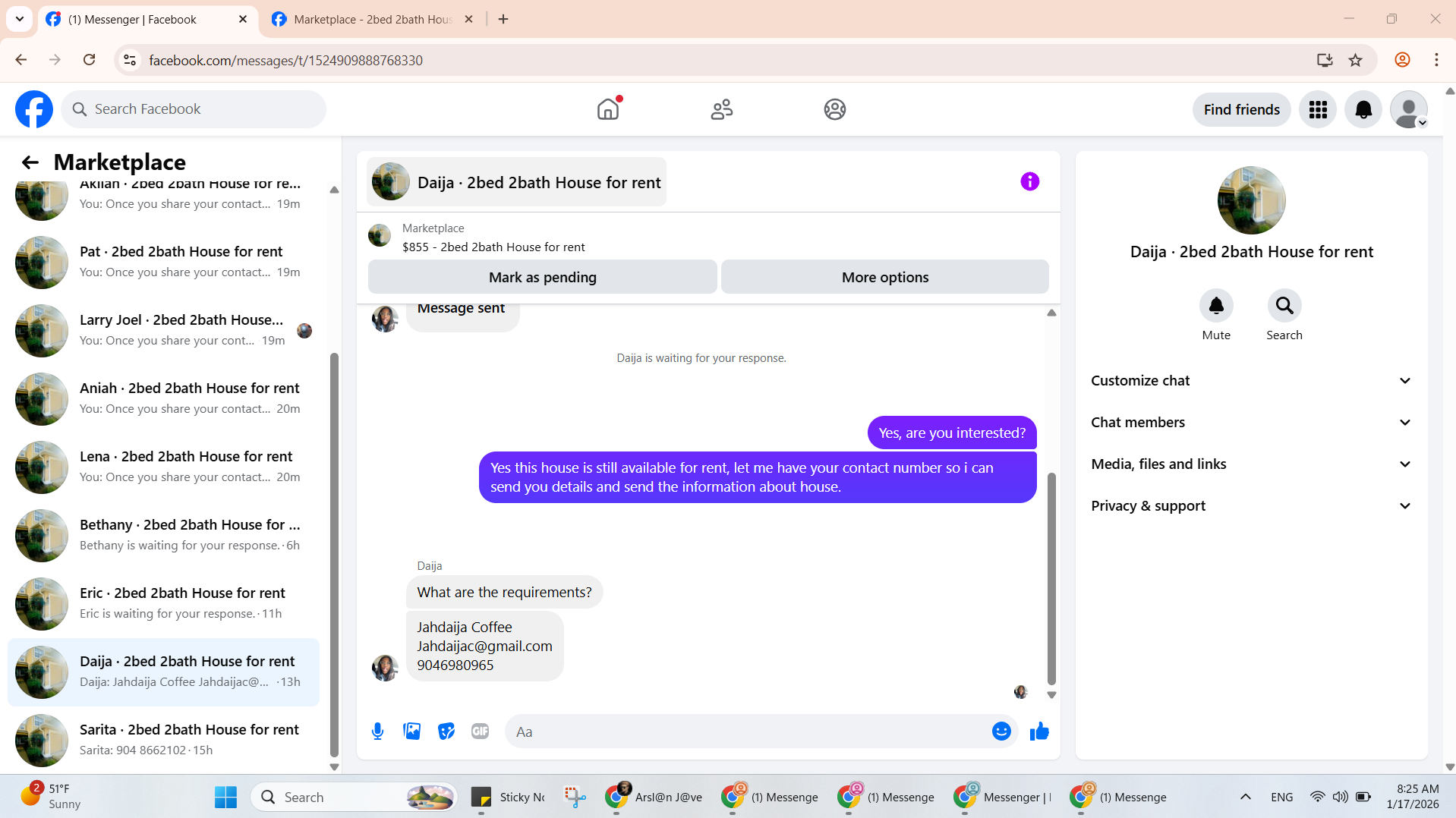Screen dimensions: 1456x818
Task: Click the large listing photo in info panel
Action: pyautogui.click(x=1251, y=200)
